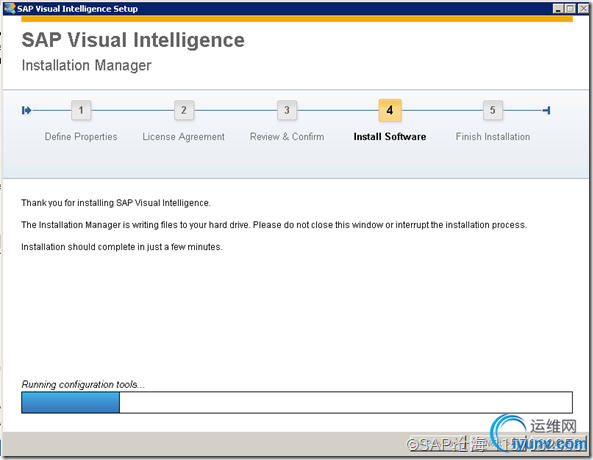Click the Installation should complete line
Viewport: 593px width, 460px height.
click(121, 247)
